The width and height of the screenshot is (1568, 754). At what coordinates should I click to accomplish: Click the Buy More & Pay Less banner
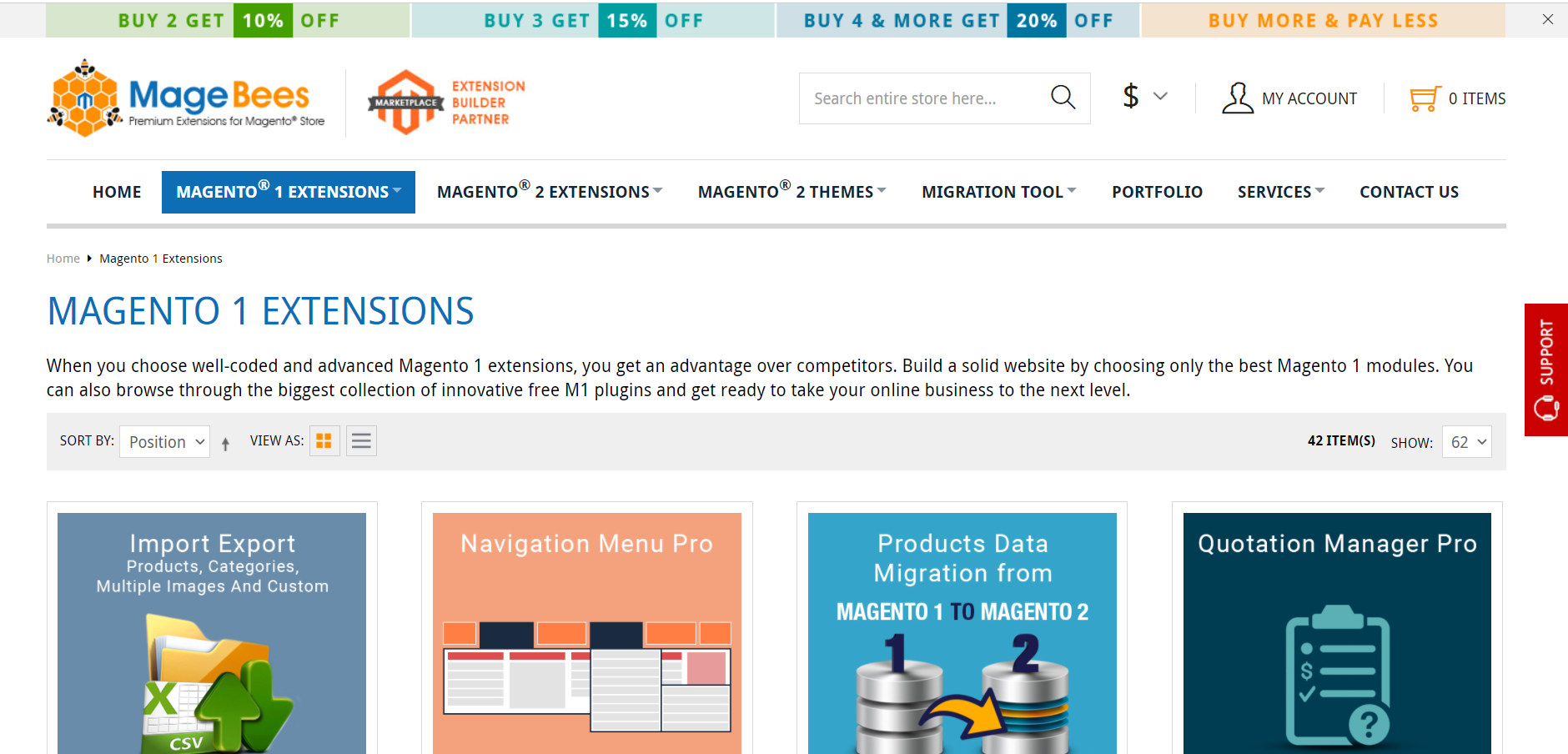click(1324, 20)
